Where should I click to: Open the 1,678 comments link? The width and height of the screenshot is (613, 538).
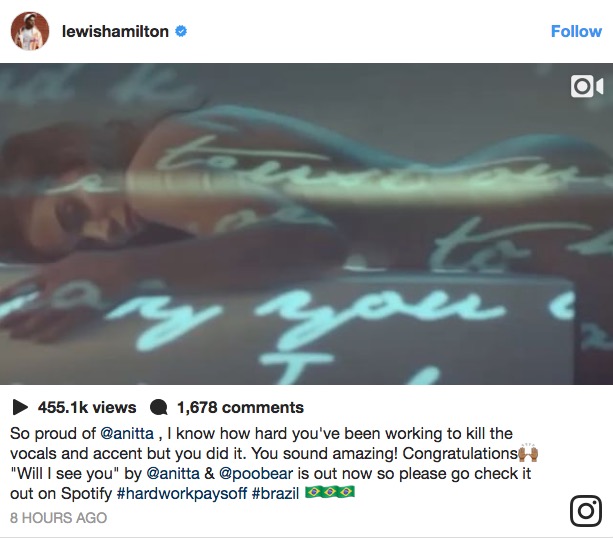point(240,407)
